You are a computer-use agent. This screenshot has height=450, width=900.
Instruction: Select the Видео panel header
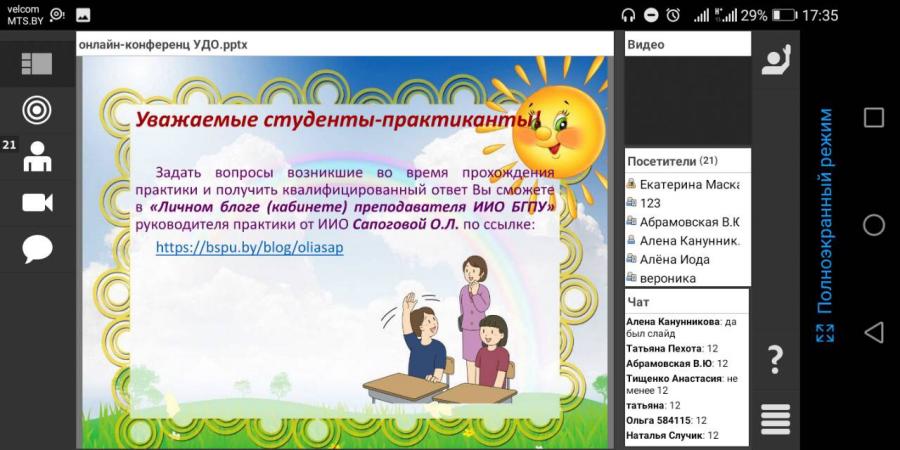[688, 45]
